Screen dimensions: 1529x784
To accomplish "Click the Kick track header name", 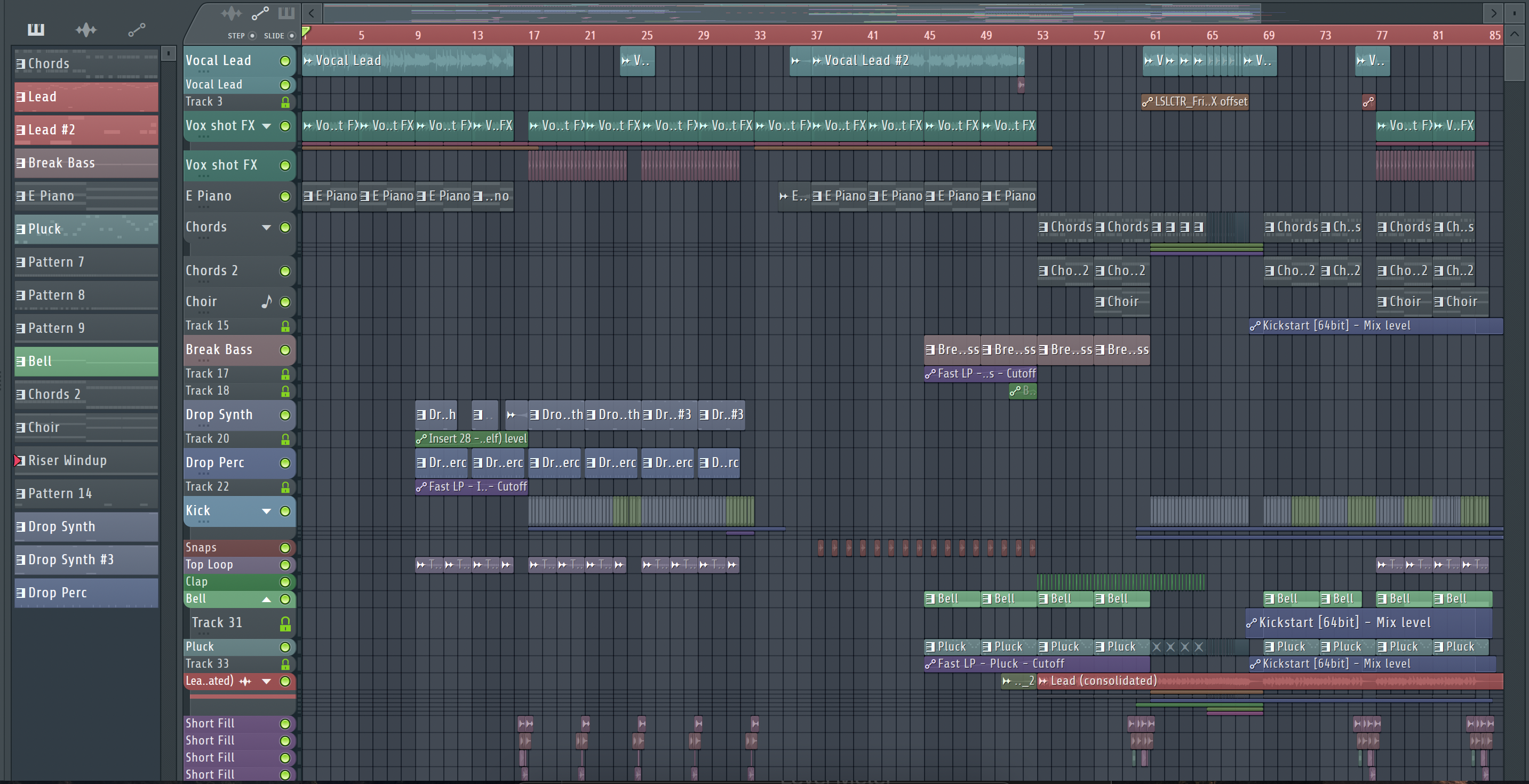I will click(197, 511).
